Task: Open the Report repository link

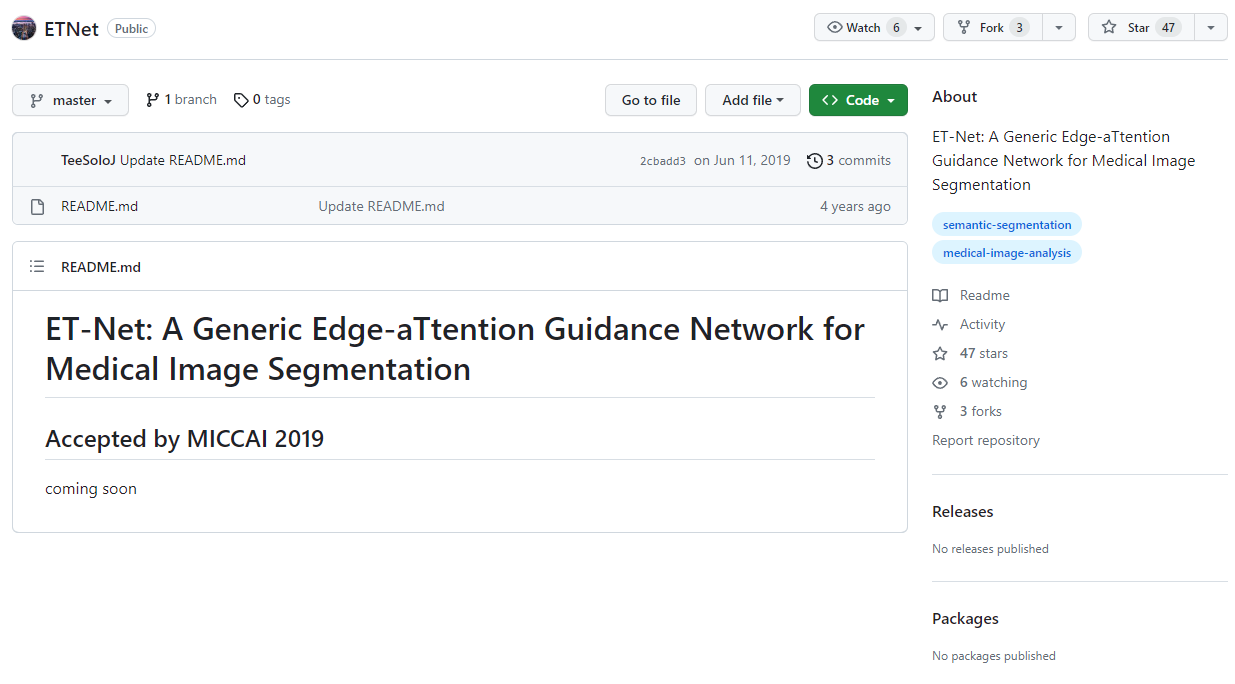Action: (x=986, y=441)
